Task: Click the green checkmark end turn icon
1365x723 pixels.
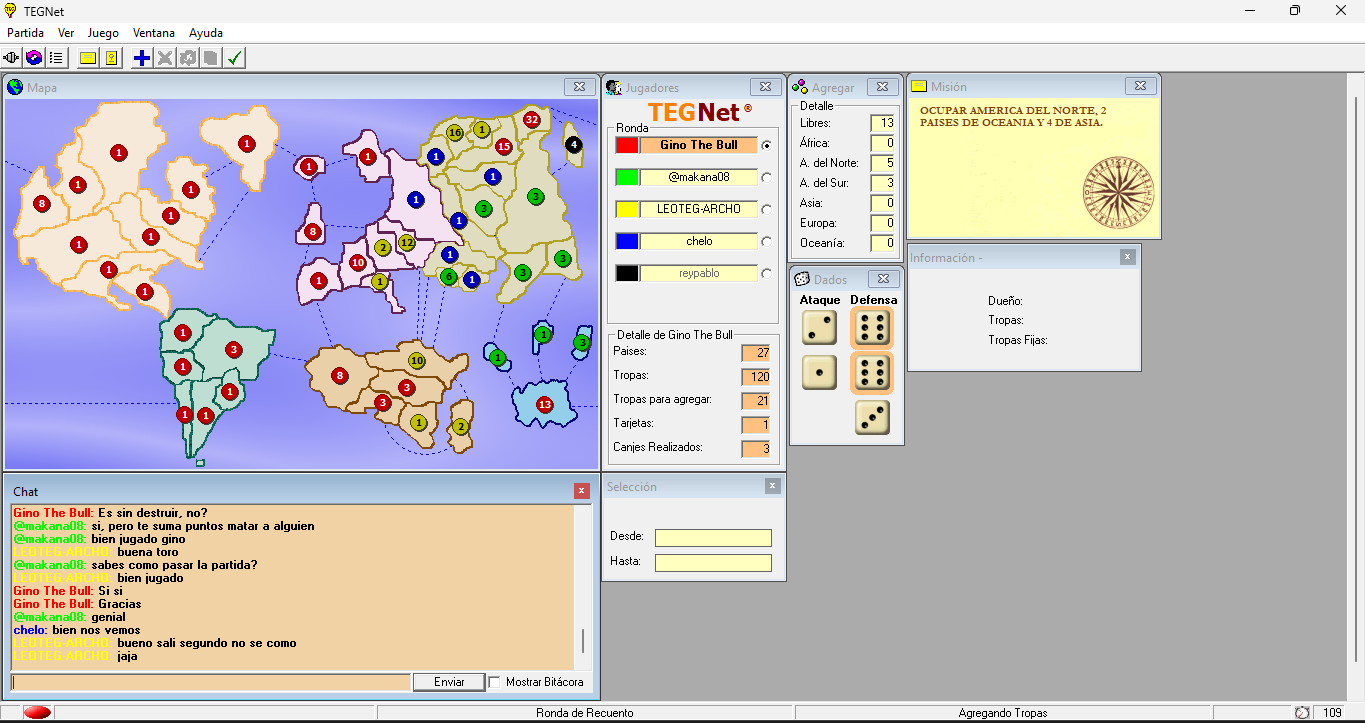Action: 234,58
